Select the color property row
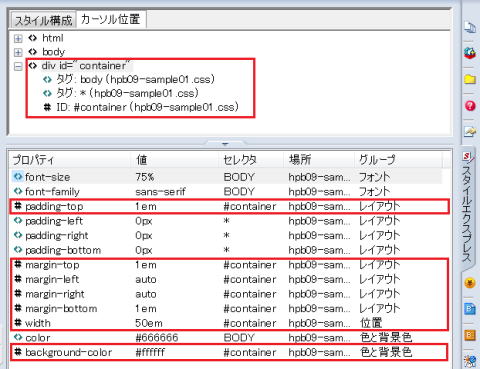 click(x=227, y=338)
